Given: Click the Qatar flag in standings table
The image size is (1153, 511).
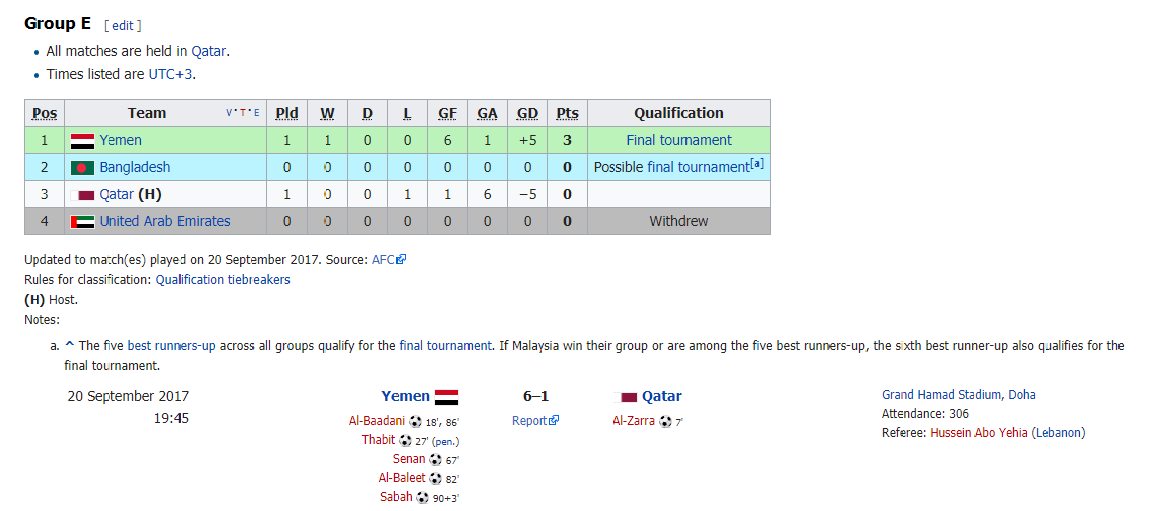Looking at the screenshot, I should [86, 195].
